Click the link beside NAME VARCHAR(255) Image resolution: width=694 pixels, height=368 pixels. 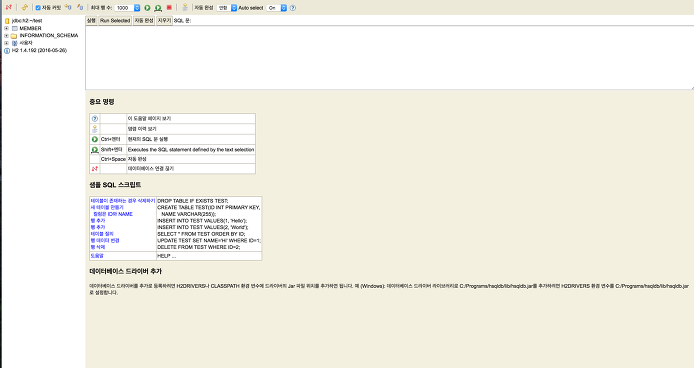(113, 214)
